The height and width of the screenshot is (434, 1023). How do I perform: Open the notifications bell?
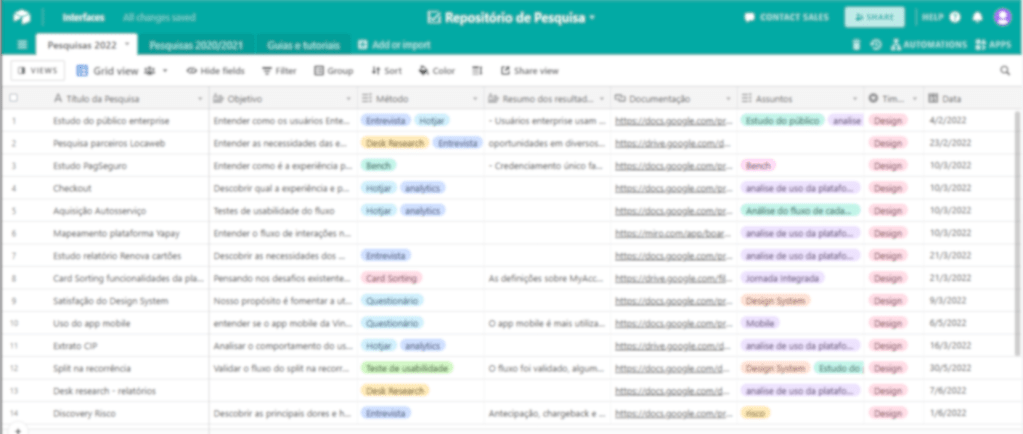point(978,17)
